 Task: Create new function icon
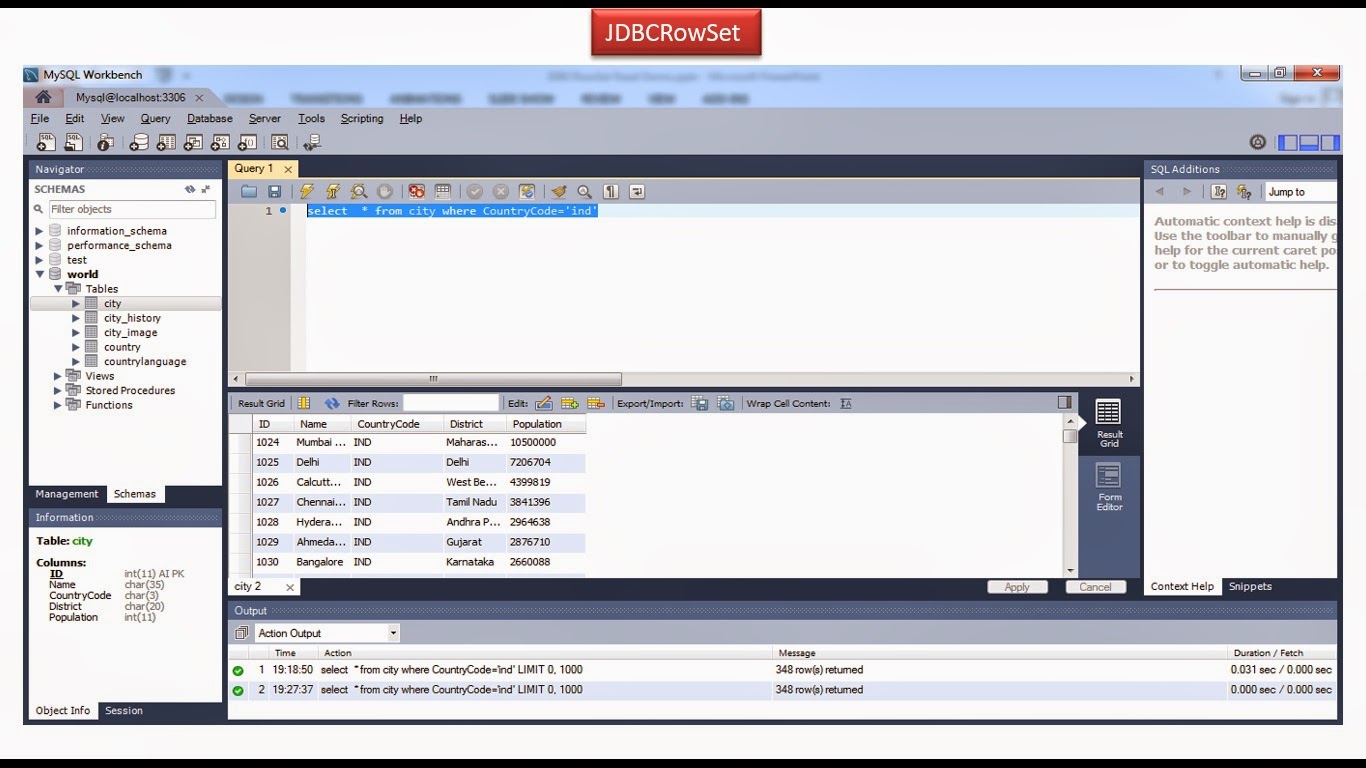point(247,142)
